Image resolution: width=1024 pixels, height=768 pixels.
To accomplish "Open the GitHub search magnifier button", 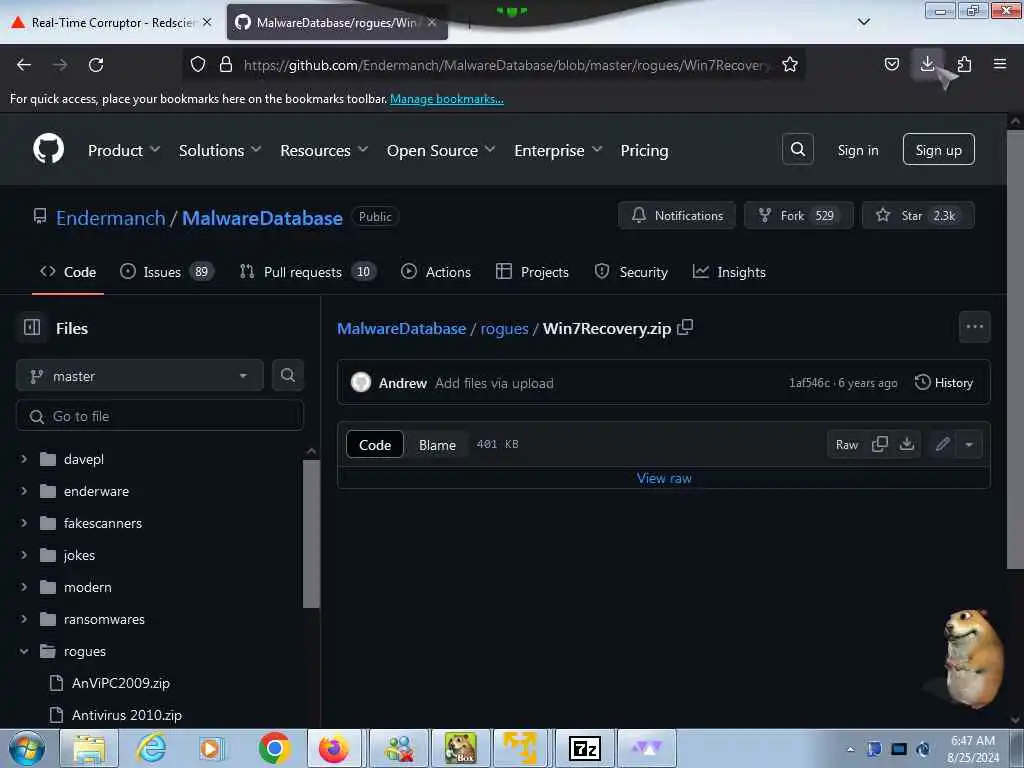I will (797, 150).
